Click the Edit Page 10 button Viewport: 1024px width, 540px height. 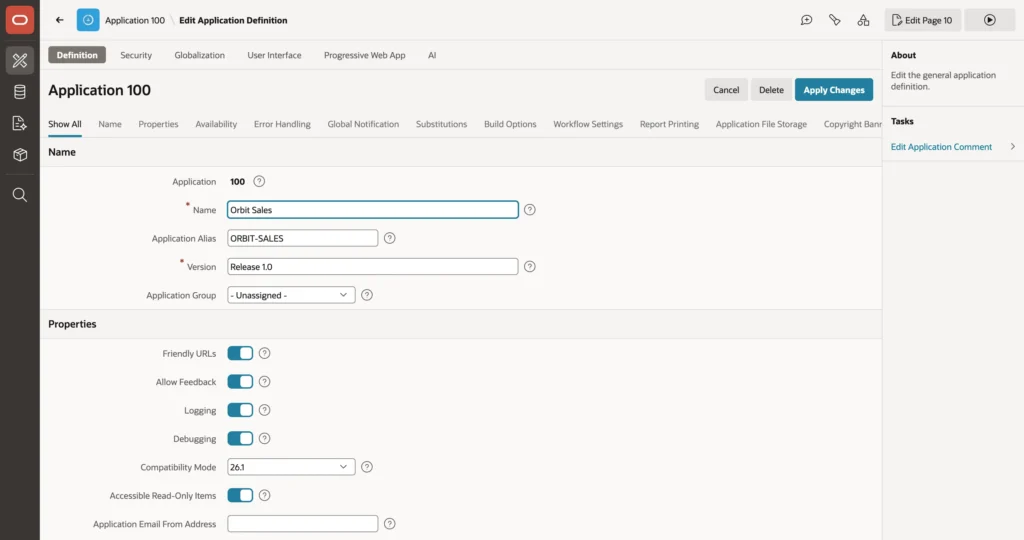coord(922,20)
